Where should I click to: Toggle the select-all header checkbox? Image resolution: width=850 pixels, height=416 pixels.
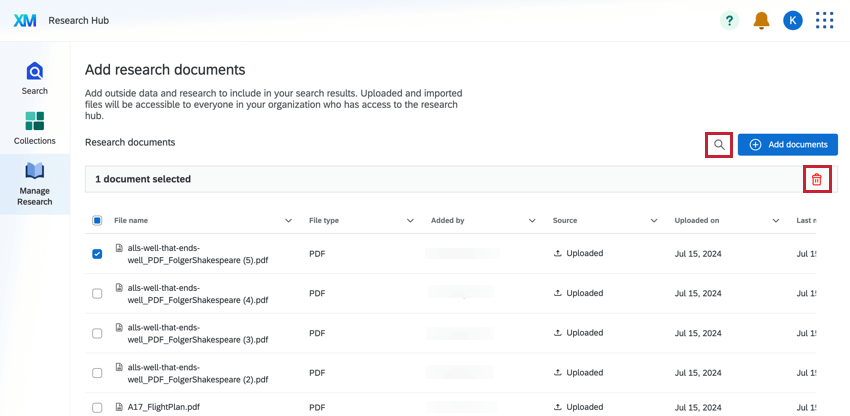point(97,221)
